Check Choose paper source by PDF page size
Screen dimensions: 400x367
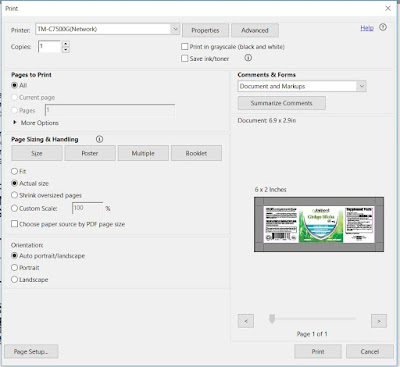click(x=14, y=224)
